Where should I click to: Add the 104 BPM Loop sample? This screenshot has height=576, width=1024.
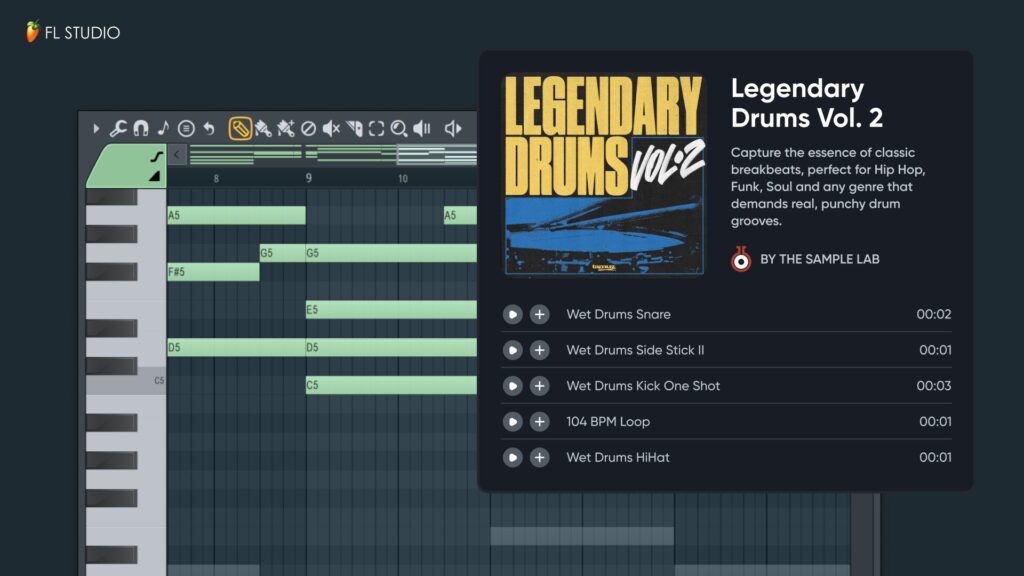539,422
